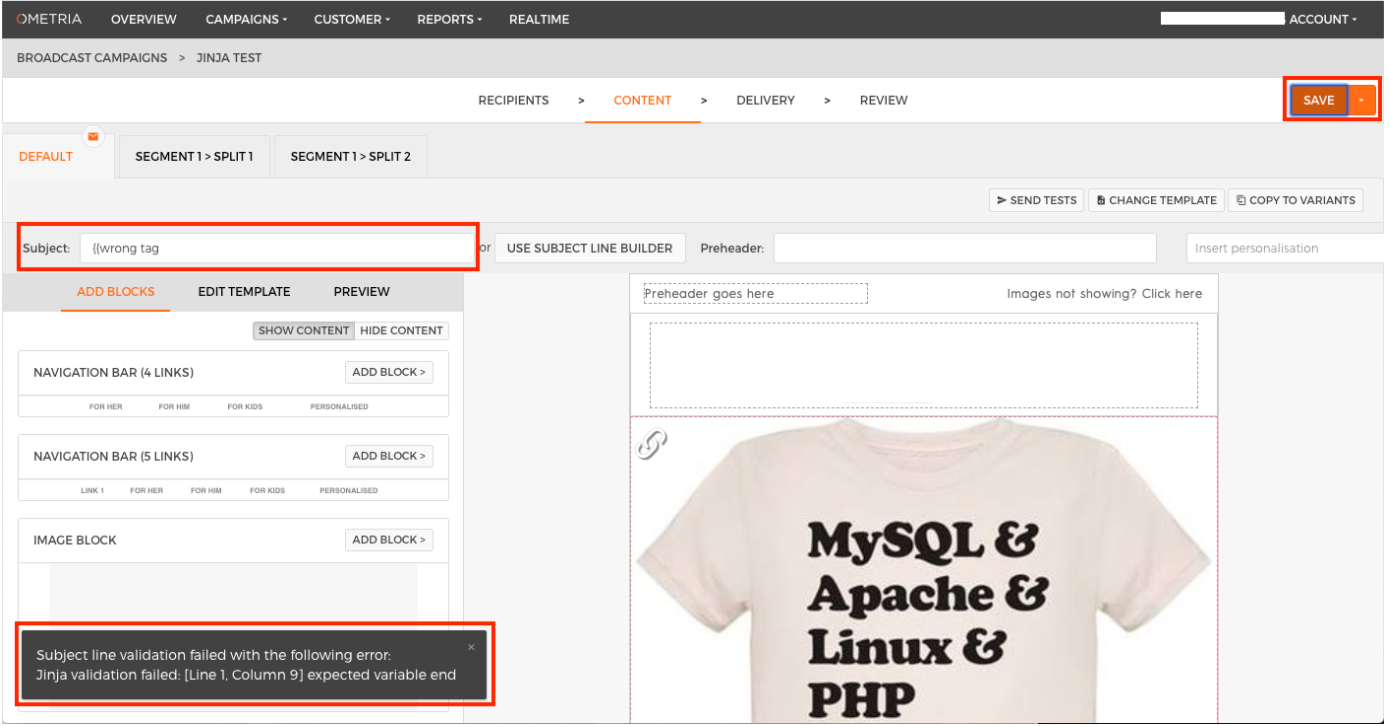
Task: Open the Reports menu dropdown
Action: coord(449,19)
